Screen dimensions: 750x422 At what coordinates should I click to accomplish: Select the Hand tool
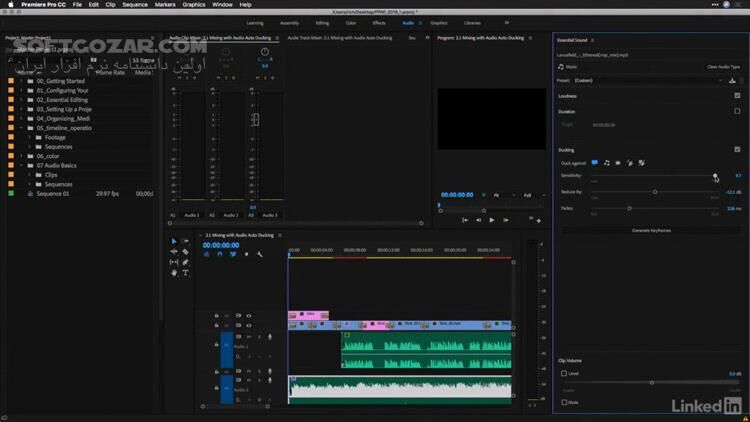174,273
